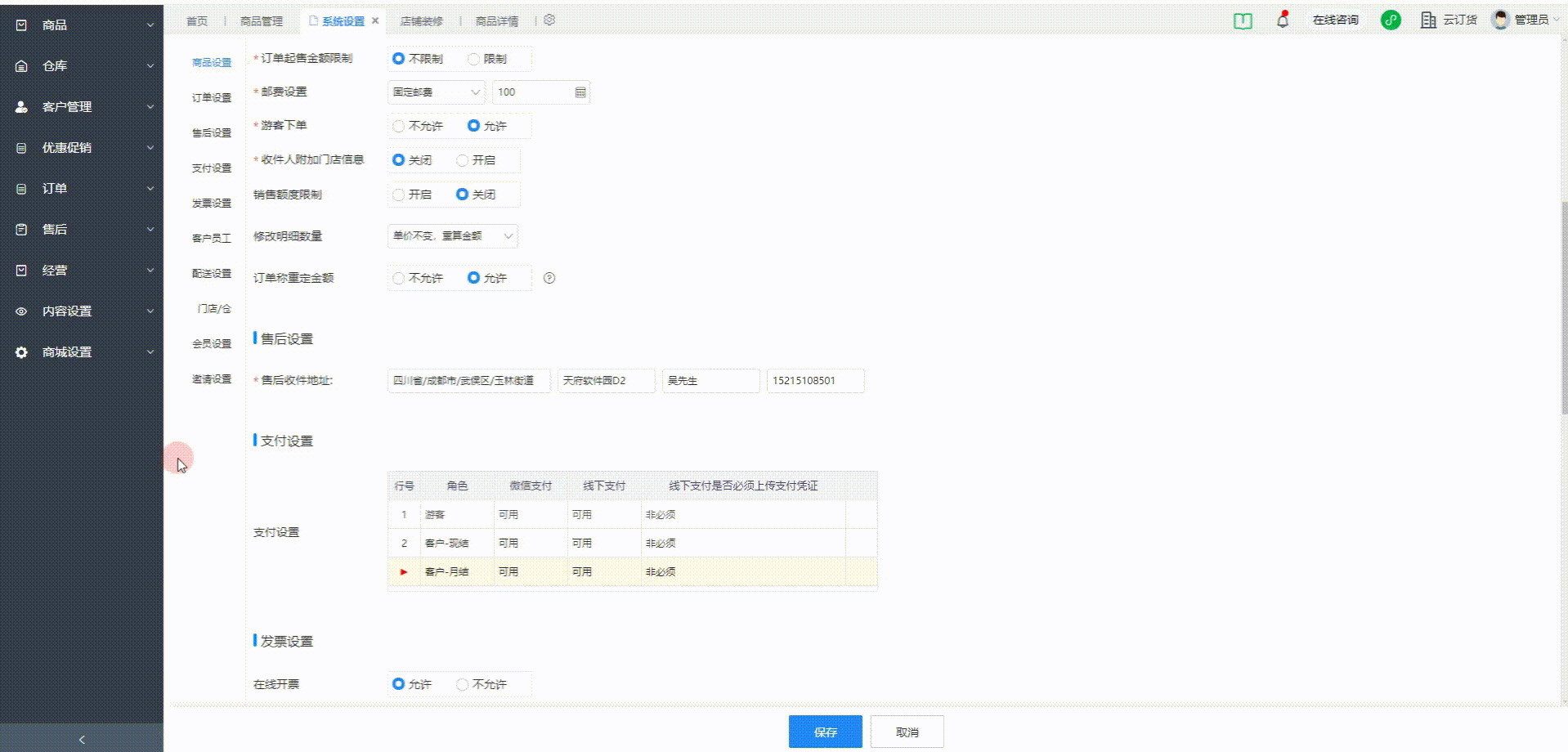
Task: Click the 云订货 building icon
Action: (x=1428, y=20)
